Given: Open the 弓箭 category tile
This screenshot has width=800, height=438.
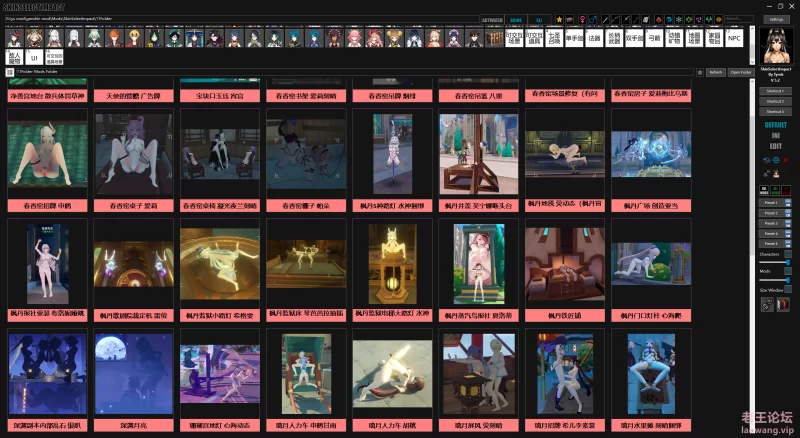Looking at the screenshot, I should pyautogui.click(x=654, y=38).
